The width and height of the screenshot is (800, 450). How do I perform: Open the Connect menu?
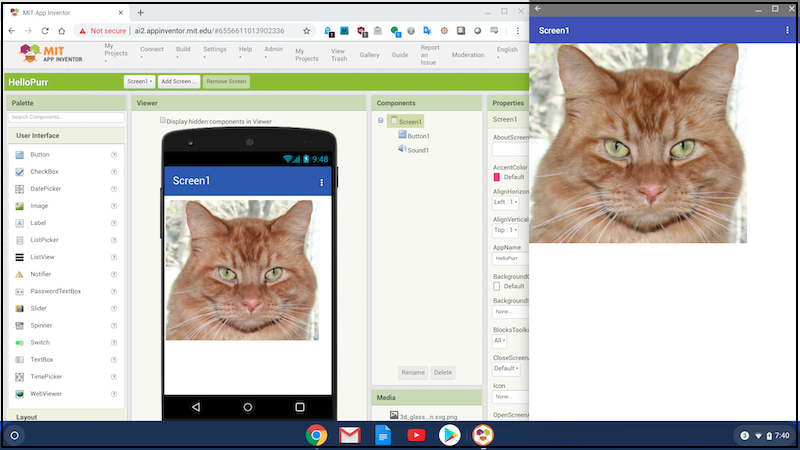point(152,52)
